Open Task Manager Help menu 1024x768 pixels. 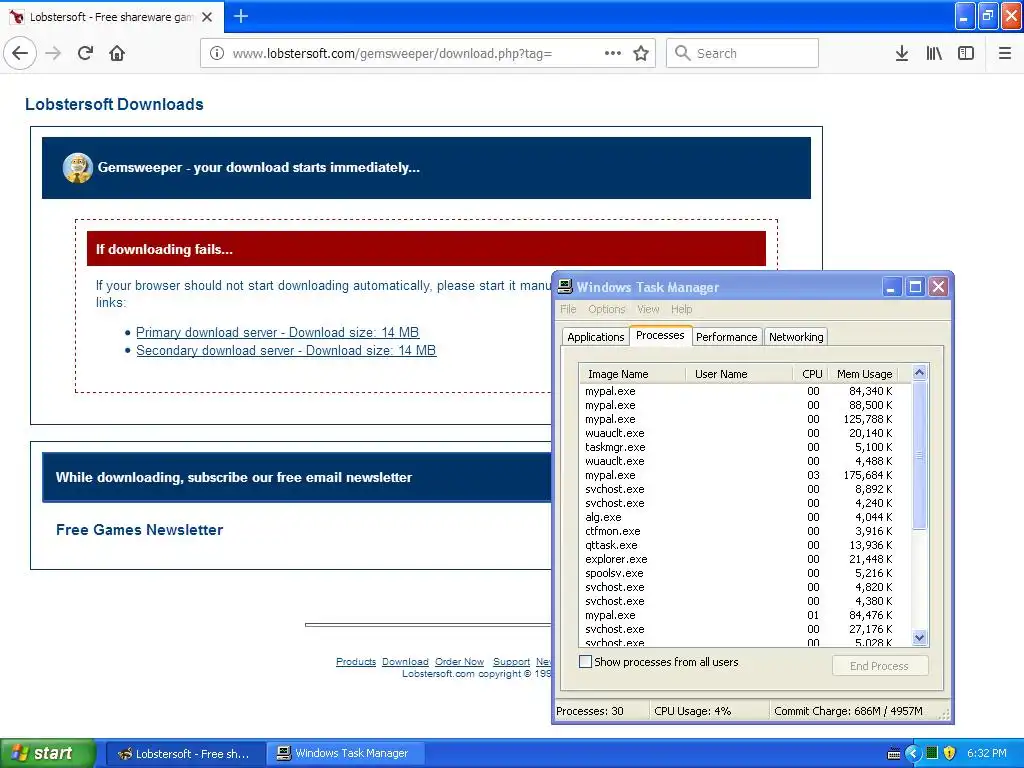point(681,309)
